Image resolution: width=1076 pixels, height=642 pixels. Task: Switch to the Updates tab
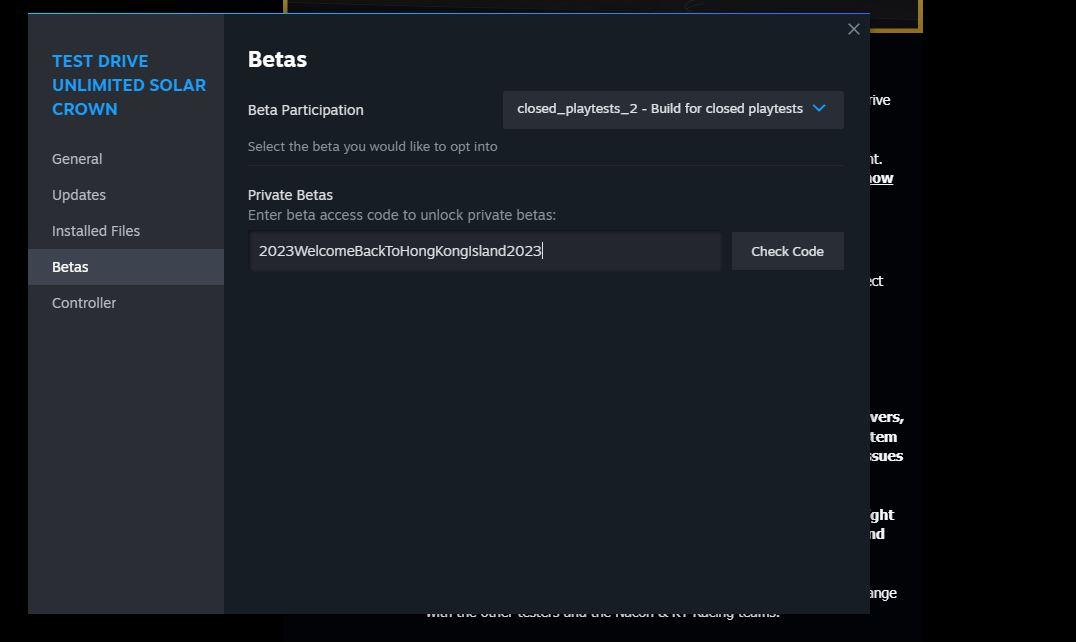[79, 195]
